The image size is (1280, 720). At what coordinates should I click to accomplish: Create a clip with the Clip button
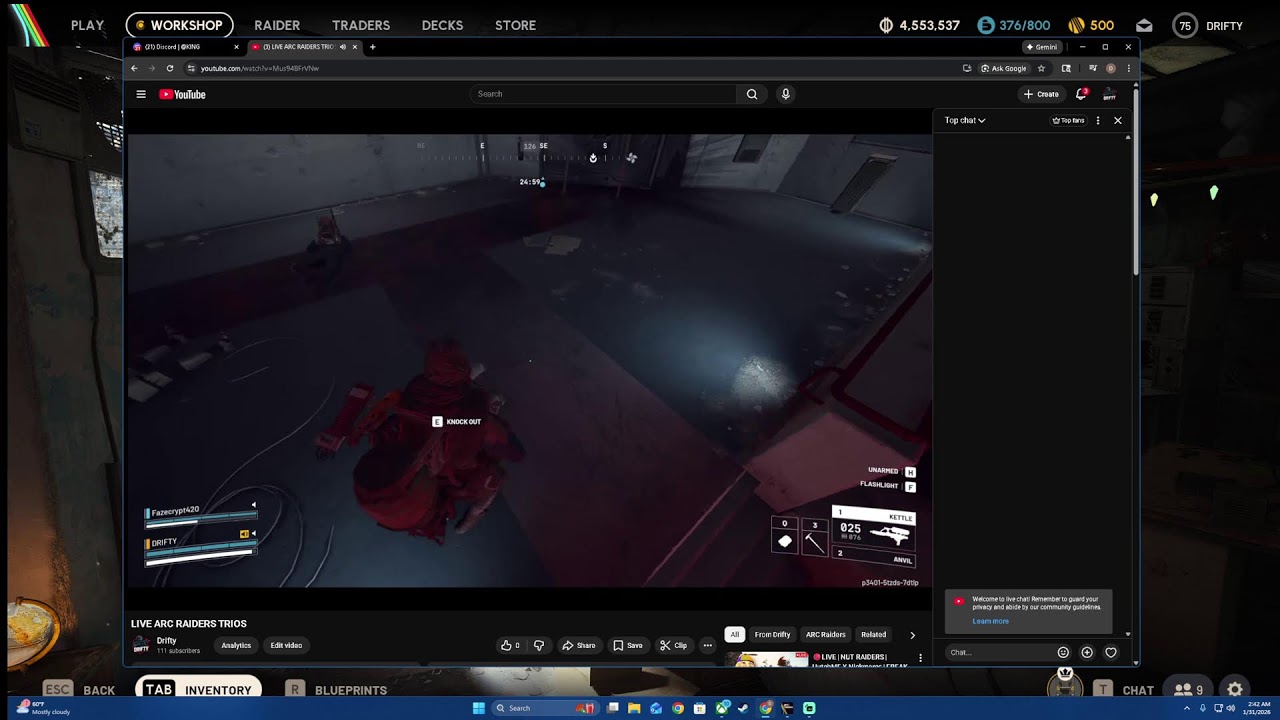673,645
